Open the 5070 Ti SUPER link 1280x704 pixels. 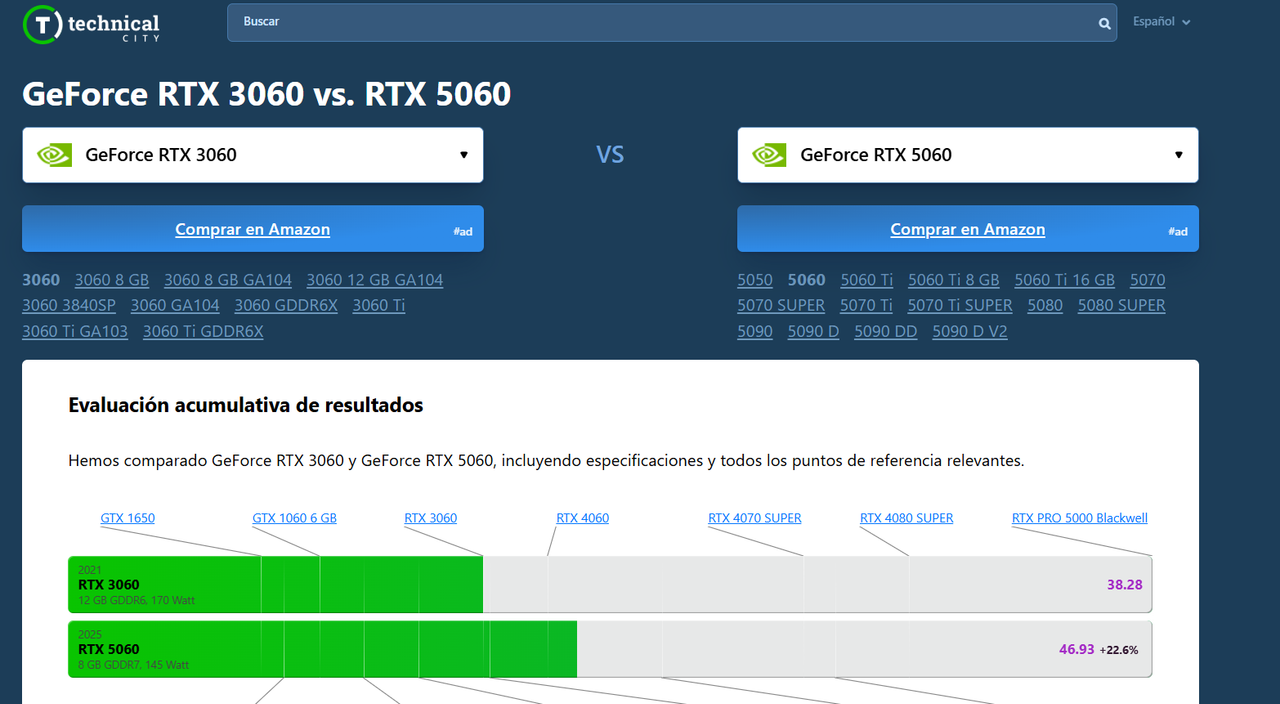[x=960, y=305]
